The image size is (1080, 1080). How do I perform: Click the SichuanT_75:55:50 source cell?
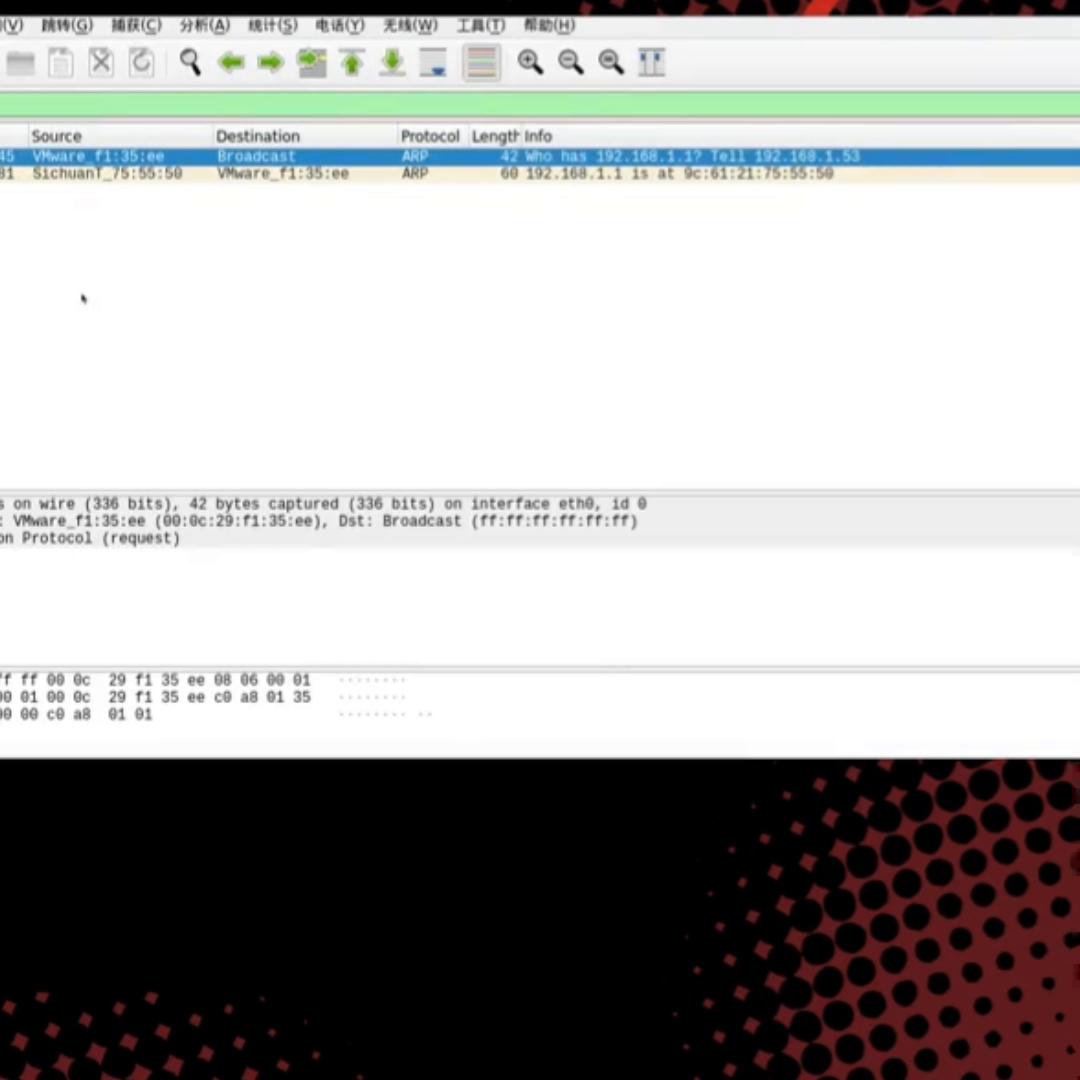click(107, 174)
